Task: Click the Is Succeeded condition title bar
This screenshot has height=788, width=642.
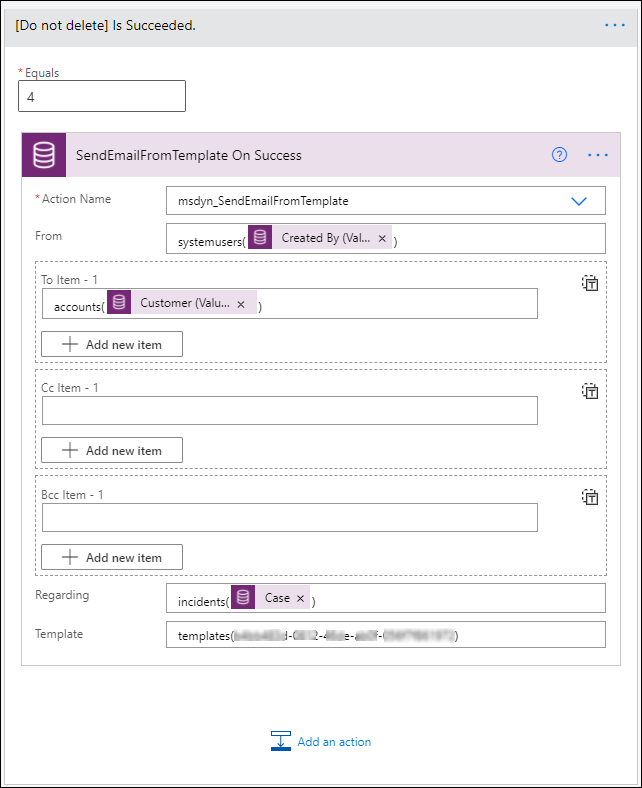Action: pyautogui.click(x=321, y=25)
